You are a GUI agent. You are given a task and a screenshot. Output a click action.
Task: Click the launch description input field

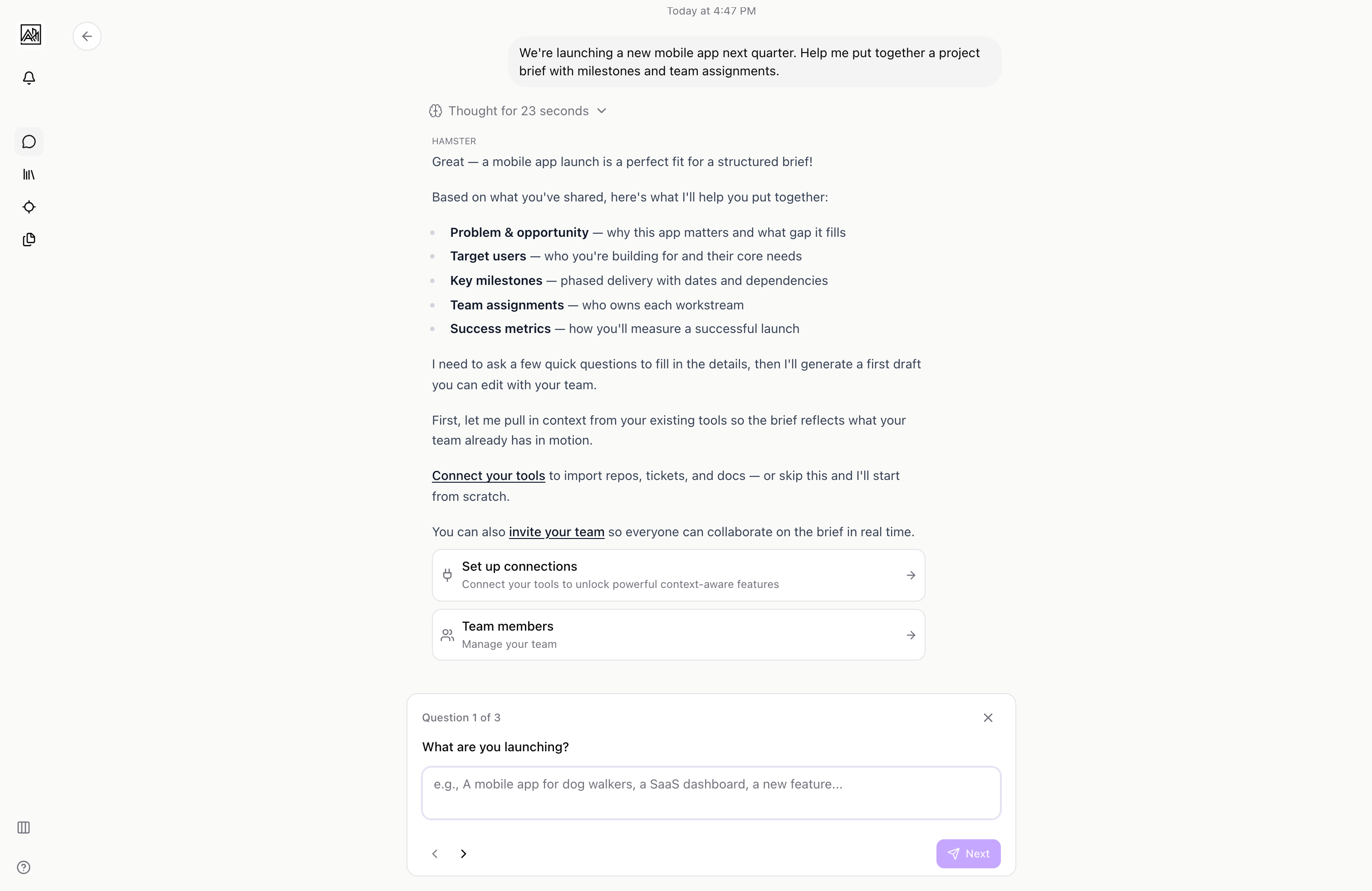[711, 793]
